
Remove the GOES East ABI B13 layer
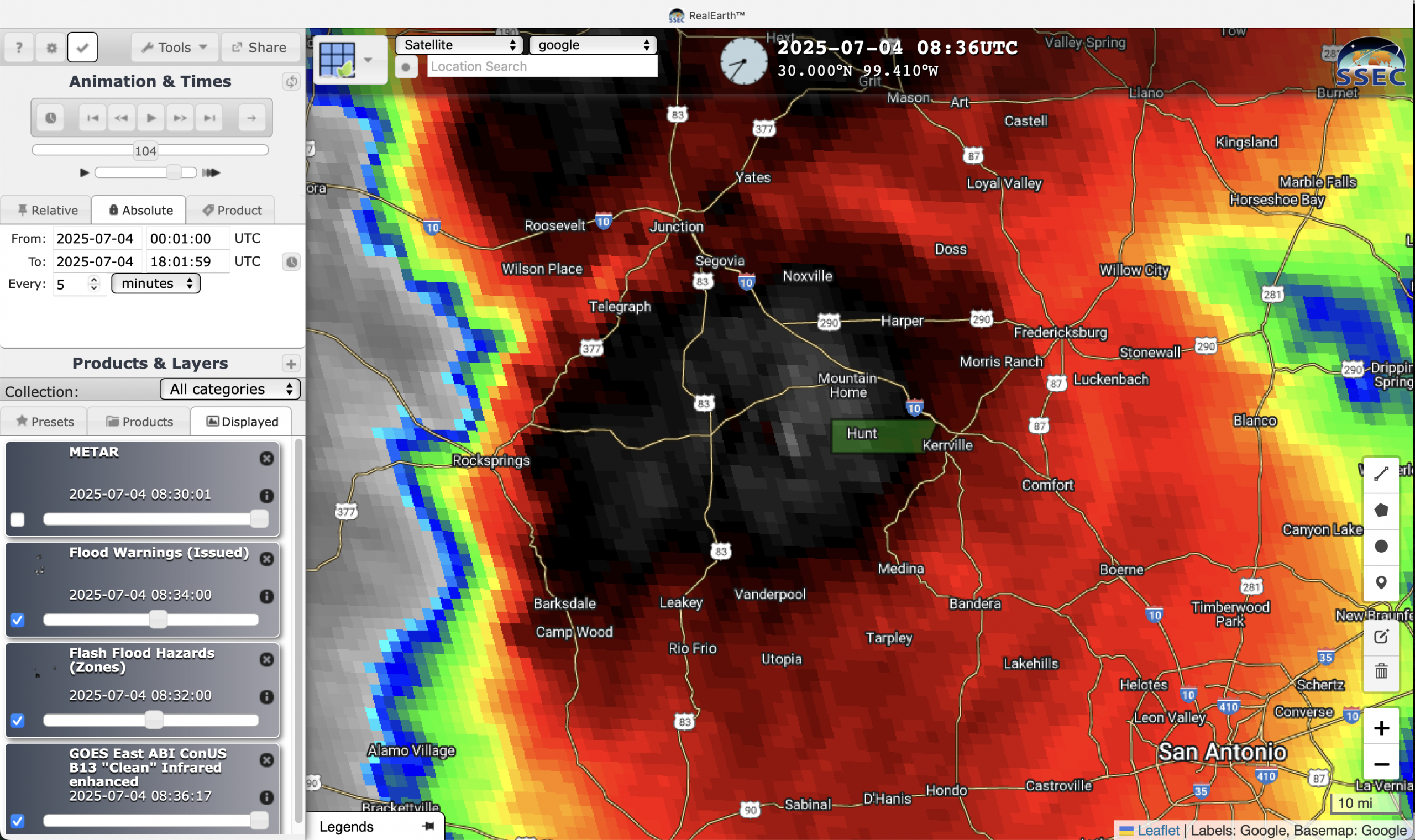[x=266, y=760]
